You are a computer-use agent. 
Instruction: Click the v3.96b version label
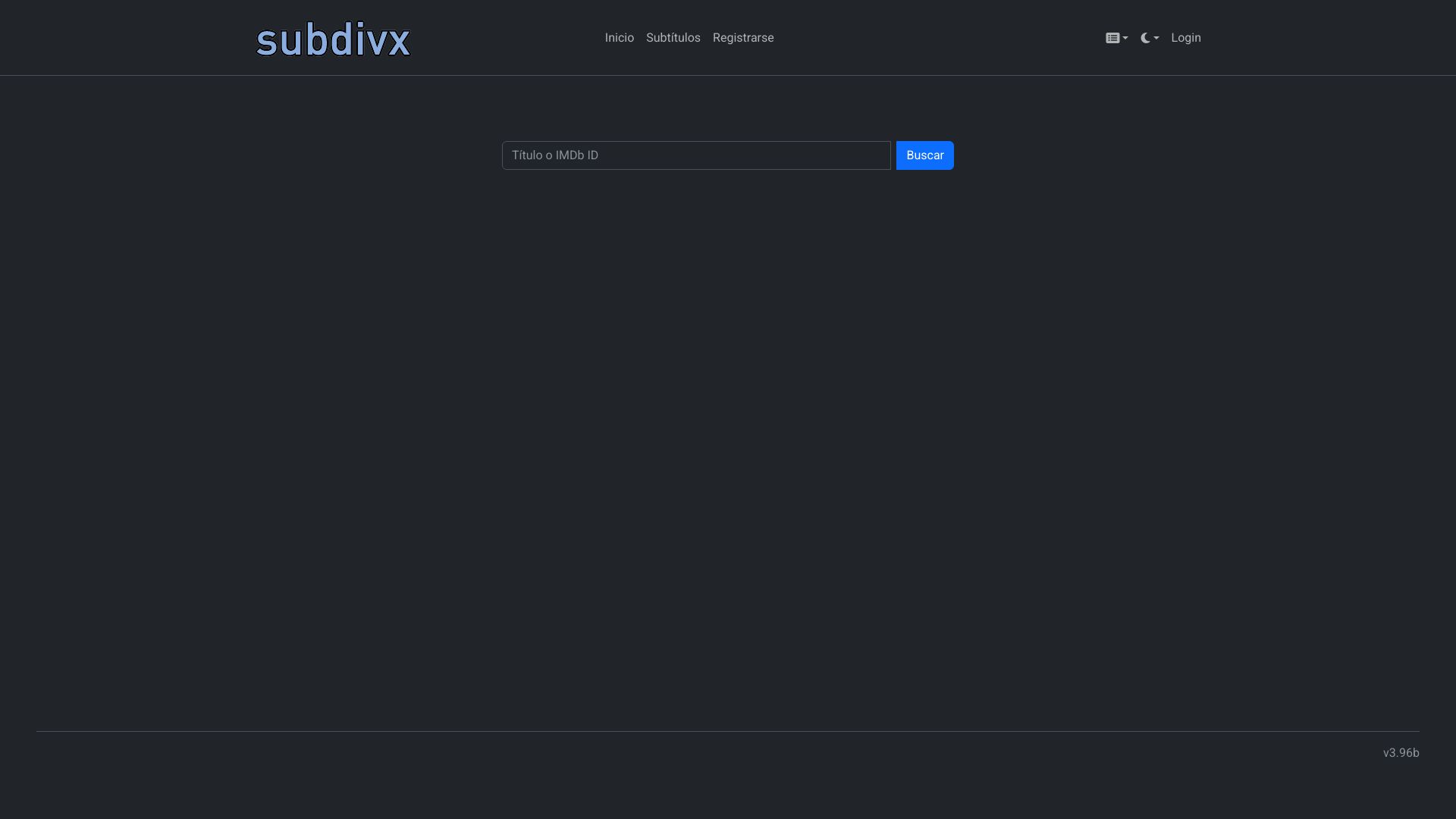[x=1400, y=753]
